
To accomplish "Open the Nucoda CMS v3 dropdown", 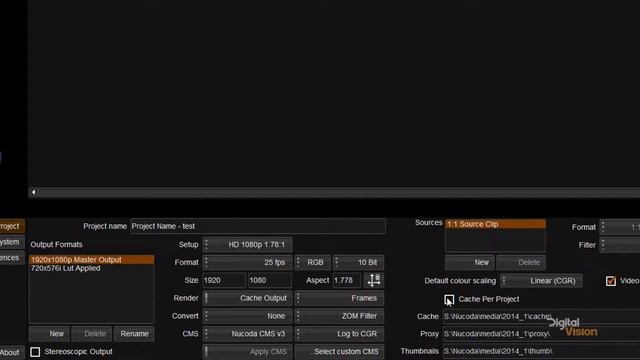I will 247,334.
